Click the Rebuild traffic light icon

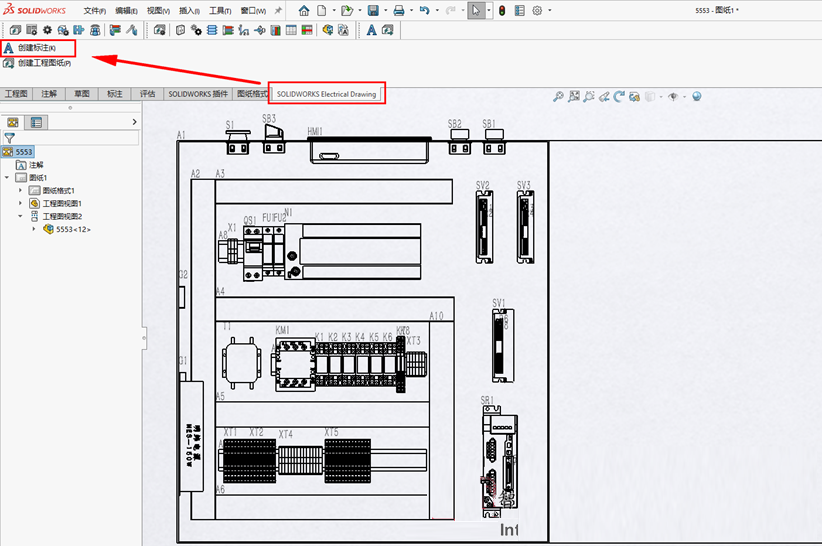(x=501, y=10)
